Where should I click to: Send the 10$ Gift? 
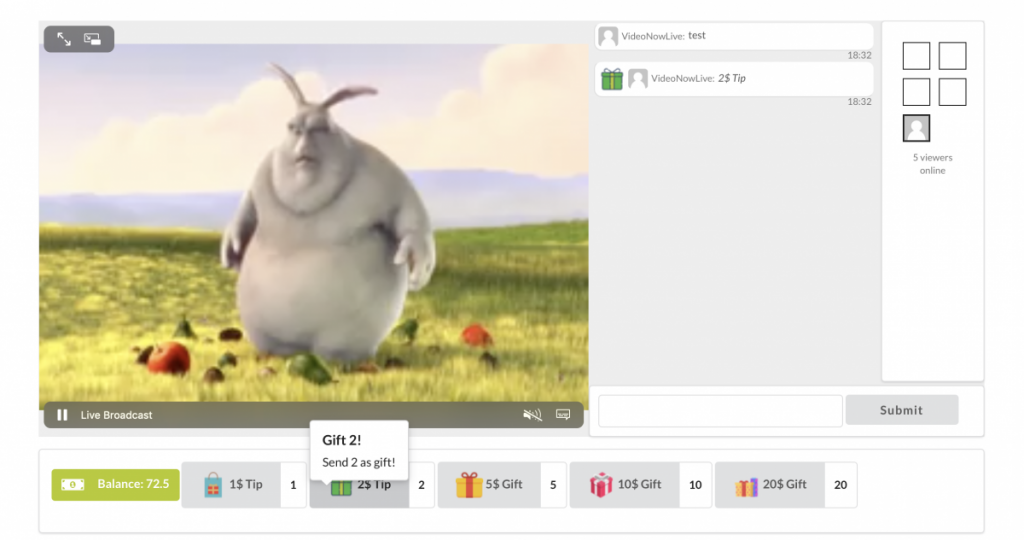pyautogui.click(x=625, y=484)
